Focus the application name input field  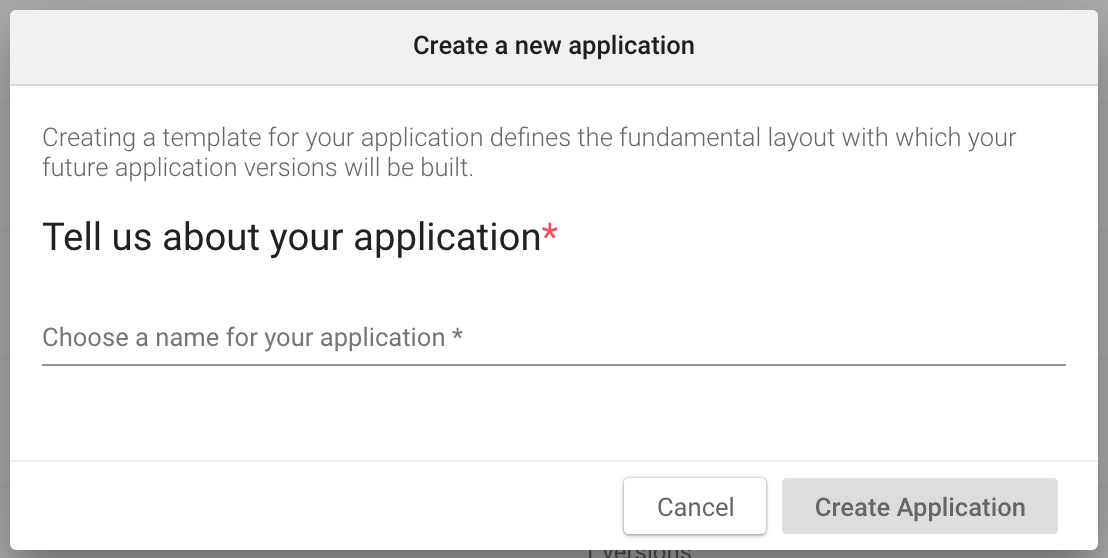(x=553, y=338)
